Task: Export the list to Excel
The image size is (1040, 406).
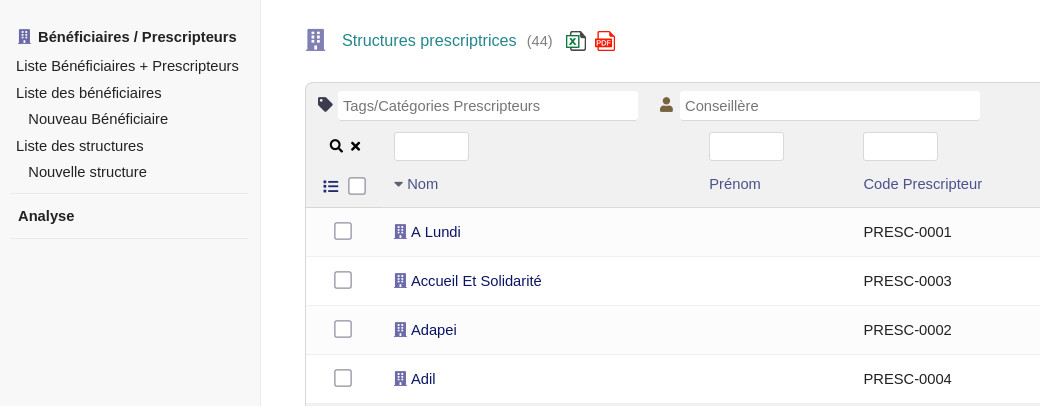Action: coord(576,41)
